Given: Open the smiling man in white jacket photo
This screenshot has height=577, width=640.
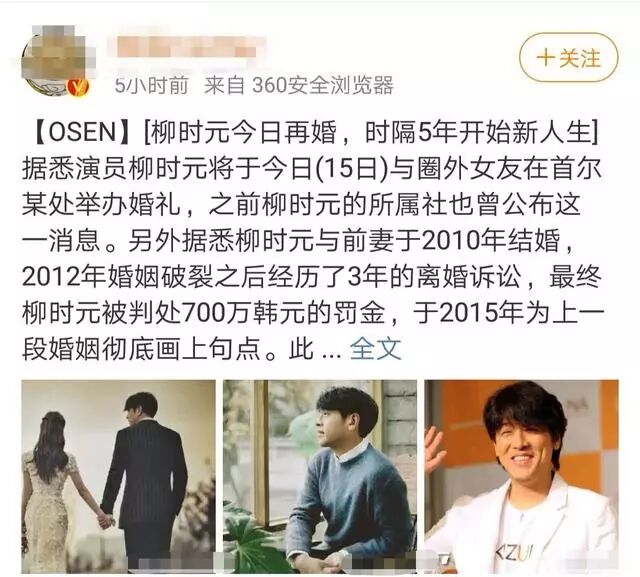Looking at the screenshot, I should [521, 476].
